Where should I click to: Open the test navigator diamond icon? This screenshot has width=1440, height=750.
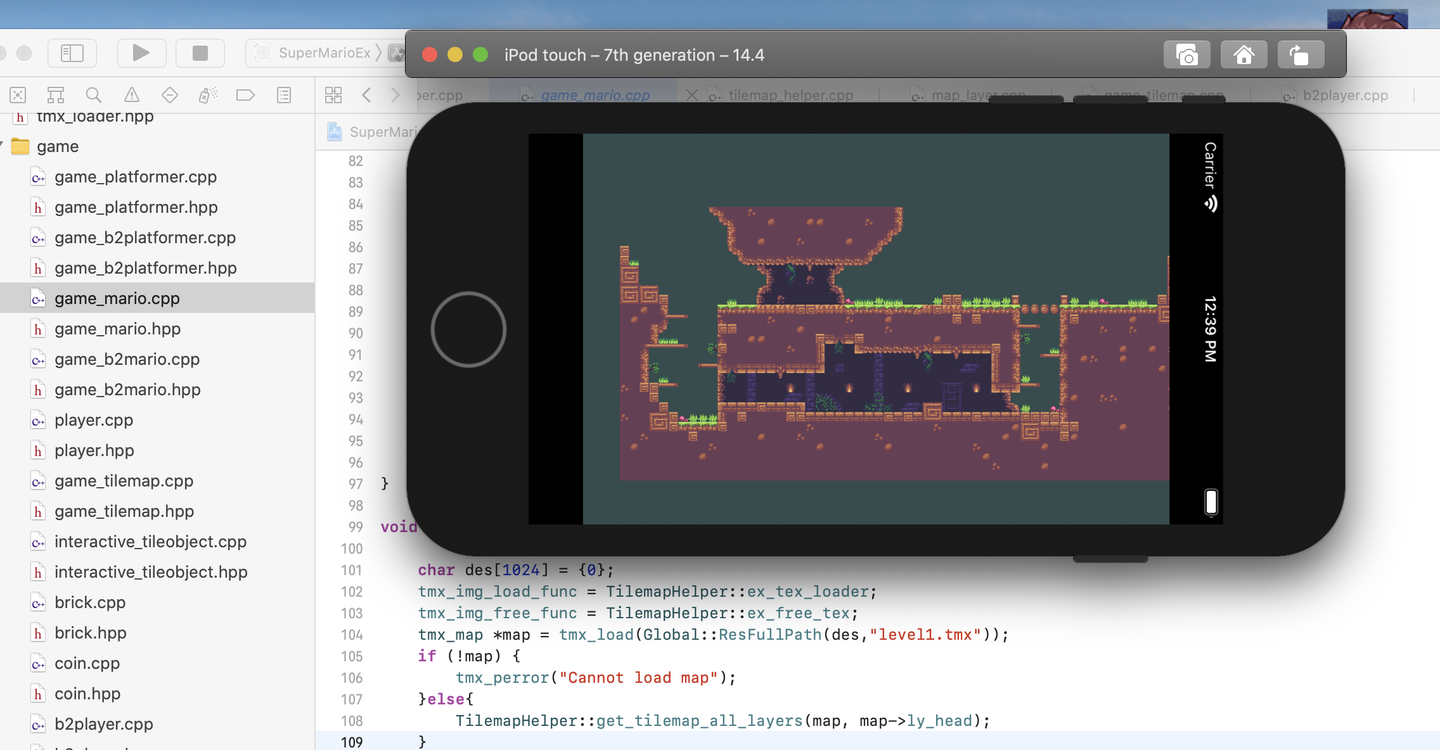pos(169,95)
